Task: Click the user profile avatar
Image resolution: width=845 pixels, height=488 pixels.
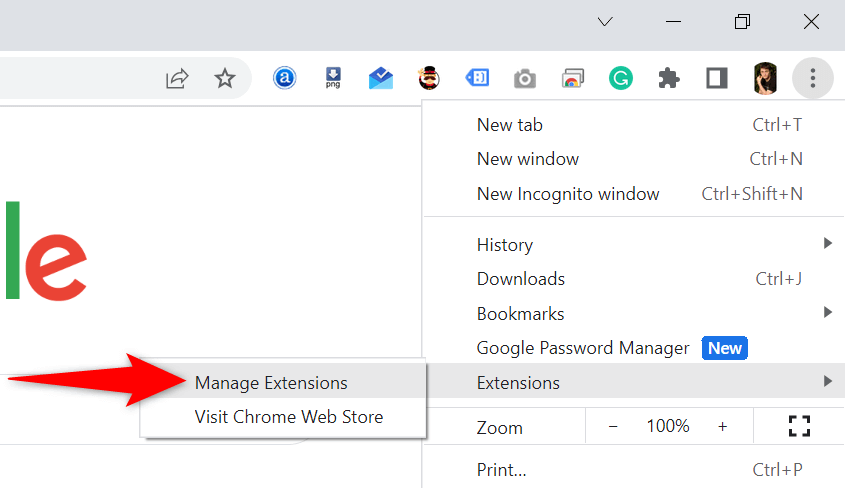Action: [765, 78]
